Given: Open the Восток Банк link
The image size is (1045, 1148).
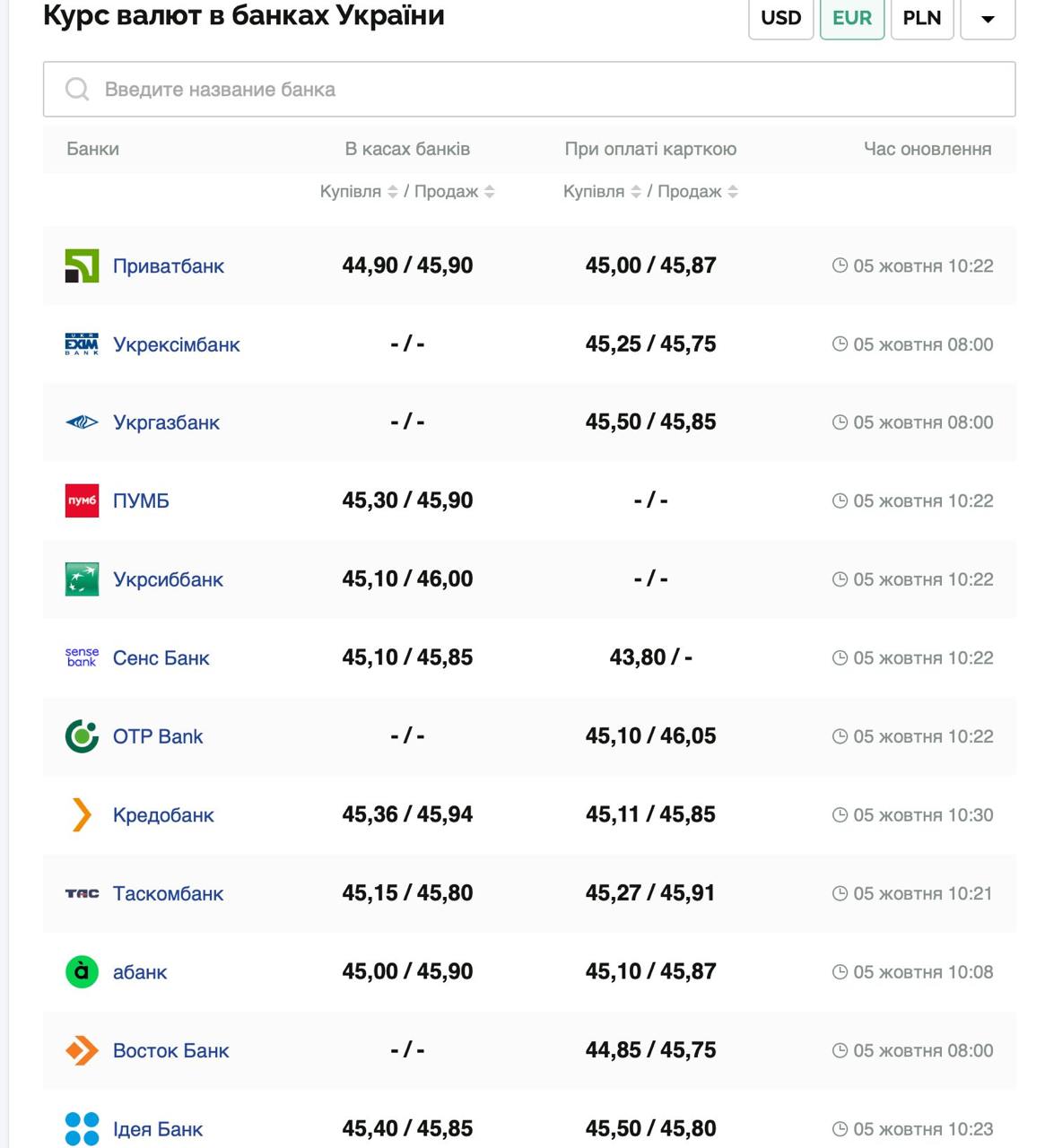Looking at the screenshot, I should (170, 1050).
